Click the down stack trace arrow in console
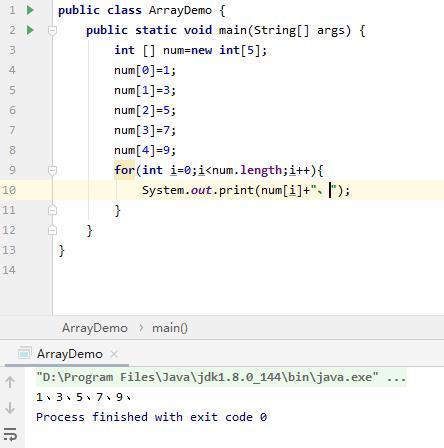444x448 pixels. pyautogui.click(x=10, y=408)
